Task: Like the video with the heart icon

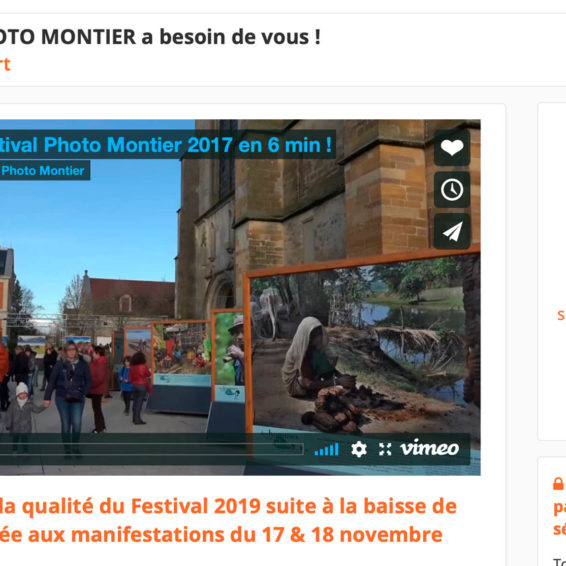Action: (x=452, y=148)
